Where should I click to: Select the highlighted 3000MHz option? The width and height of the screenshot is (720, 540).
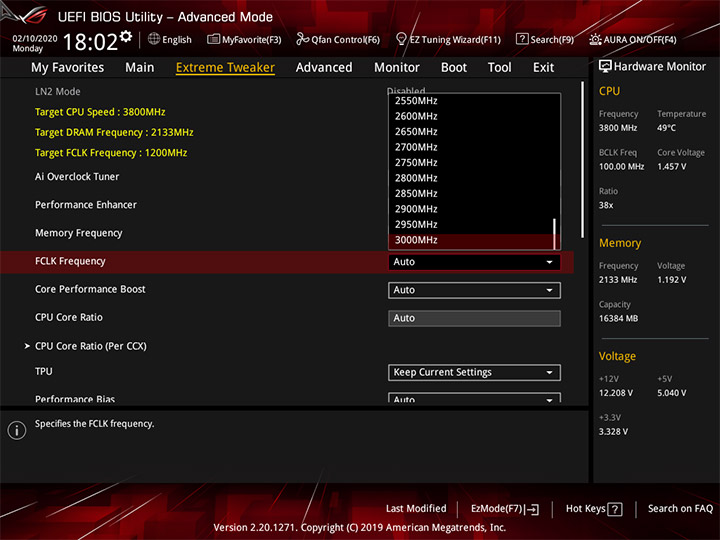[471, 240]
